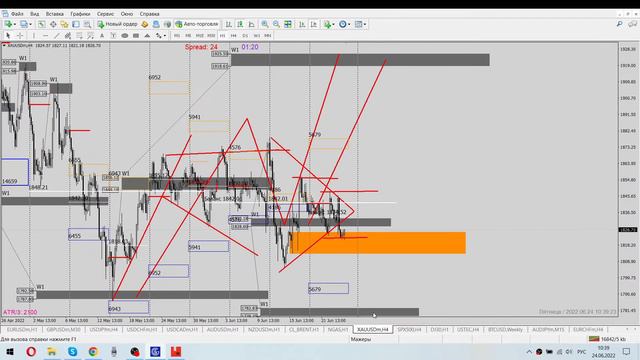Open the yellow diamond MetaEditor icon
640x360 pixels.
coord(144,24)
